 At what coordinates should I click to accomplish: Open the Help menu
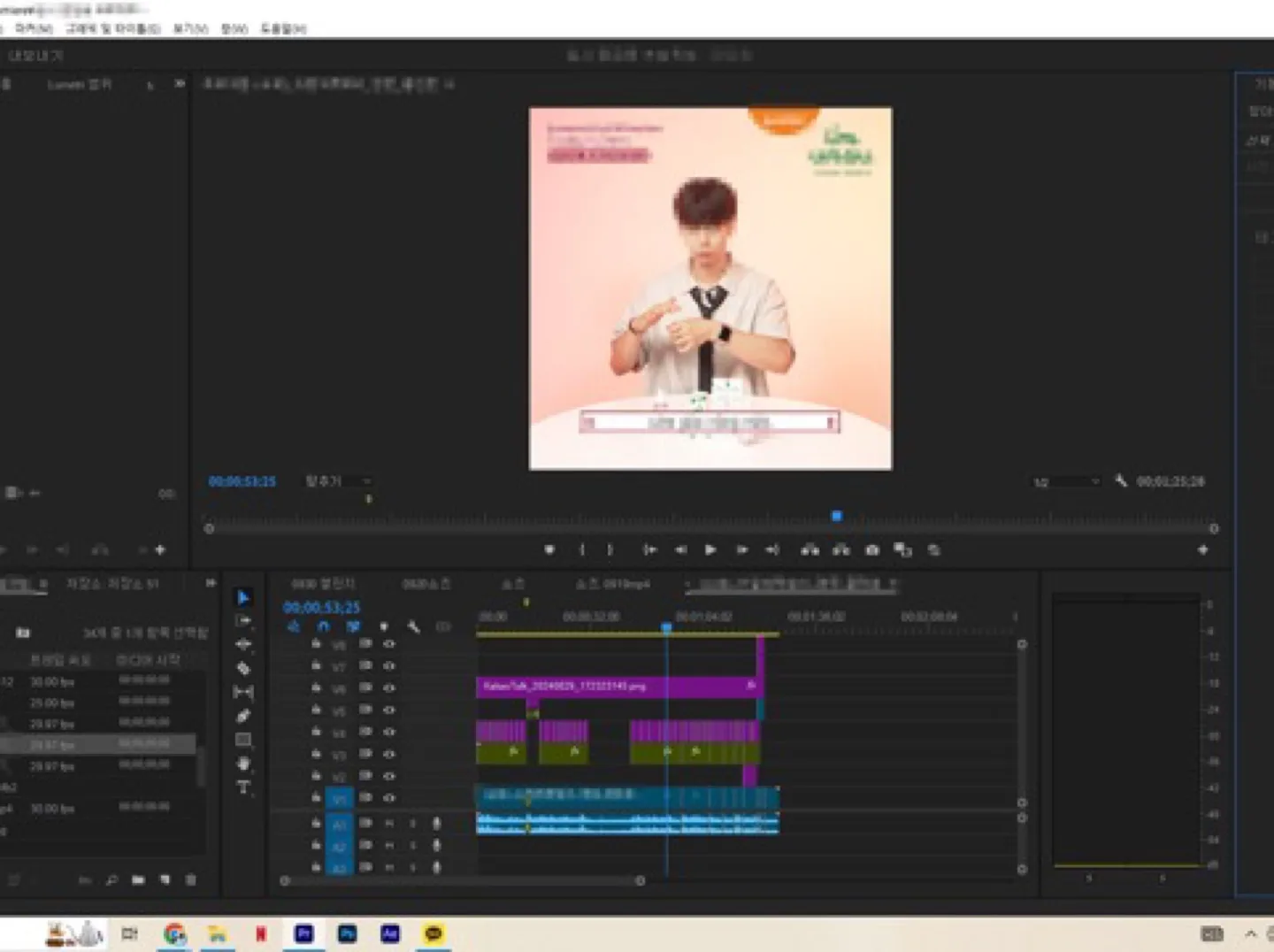283,28
